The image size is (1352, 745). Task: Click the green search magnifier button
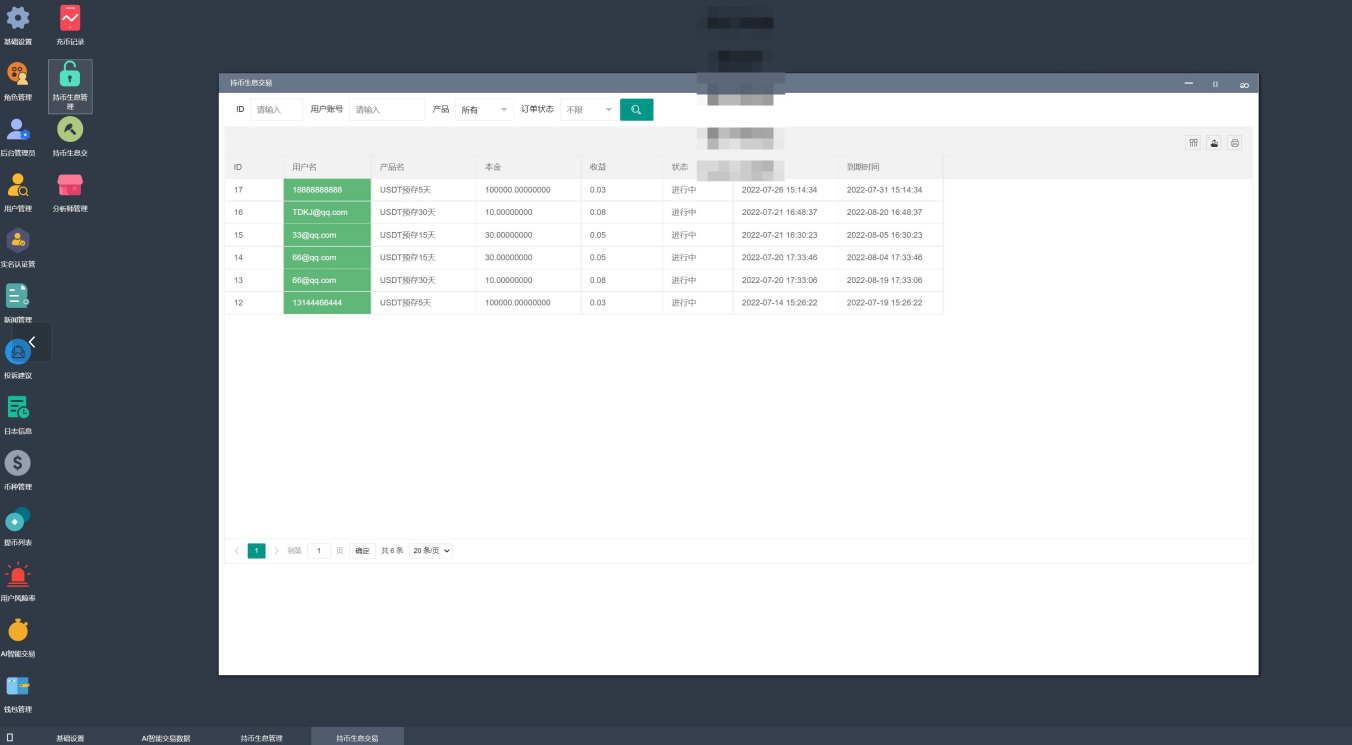pos(636,109)
